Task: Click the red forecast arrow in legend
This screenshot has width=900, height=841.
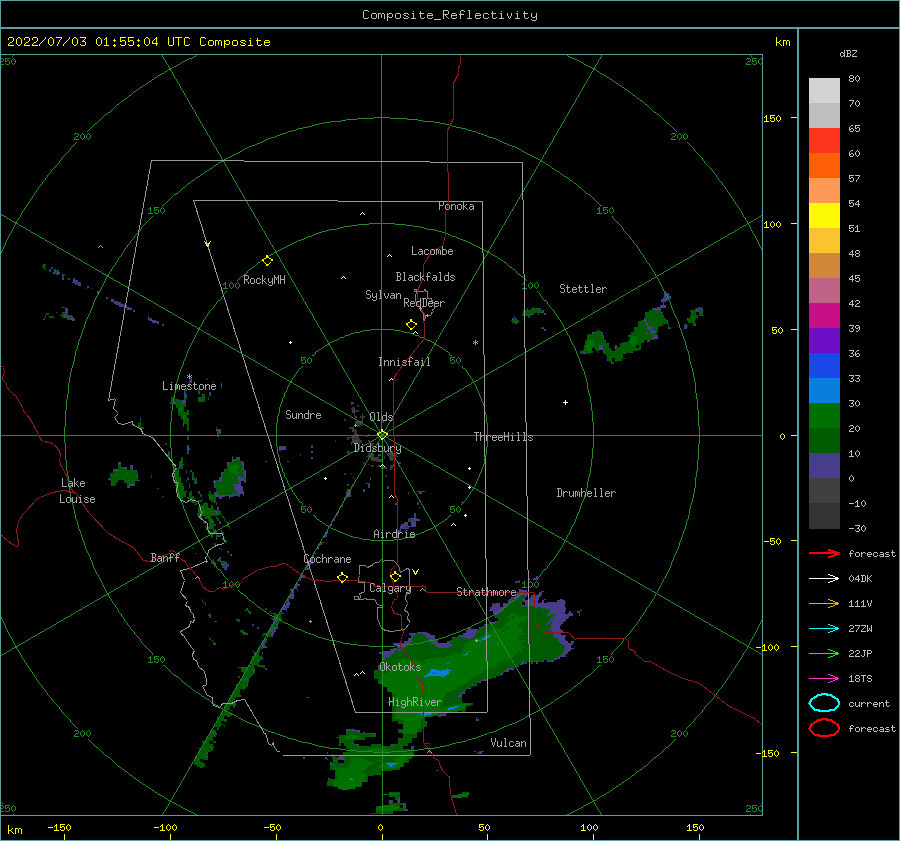Action: [x=824, y=553]
